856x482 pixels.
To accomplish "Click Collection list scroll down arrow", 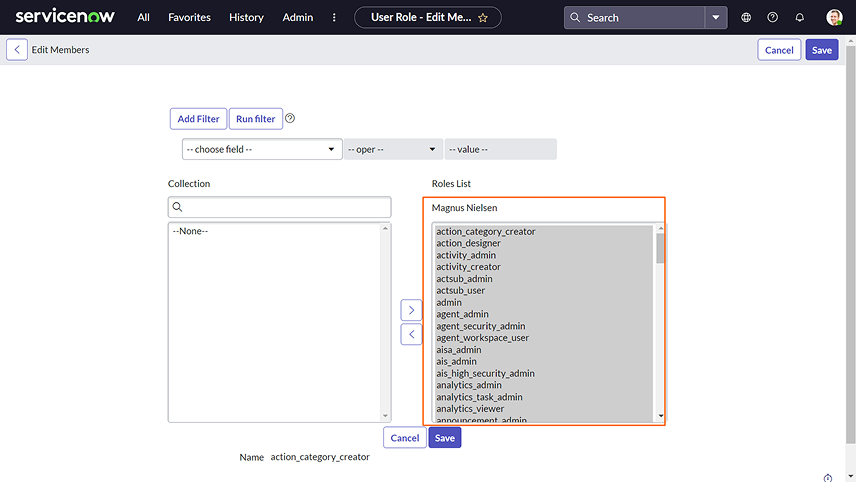I will pos(385,416).
